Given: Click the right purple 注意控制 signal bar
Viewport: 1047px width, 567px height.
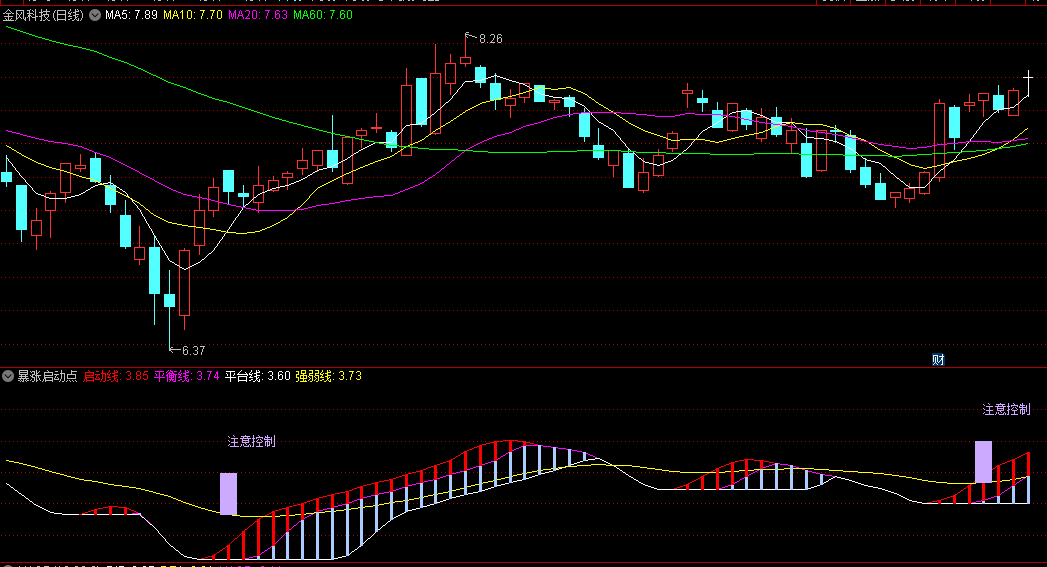Looking at the screenshot, I should coord(983,461).
